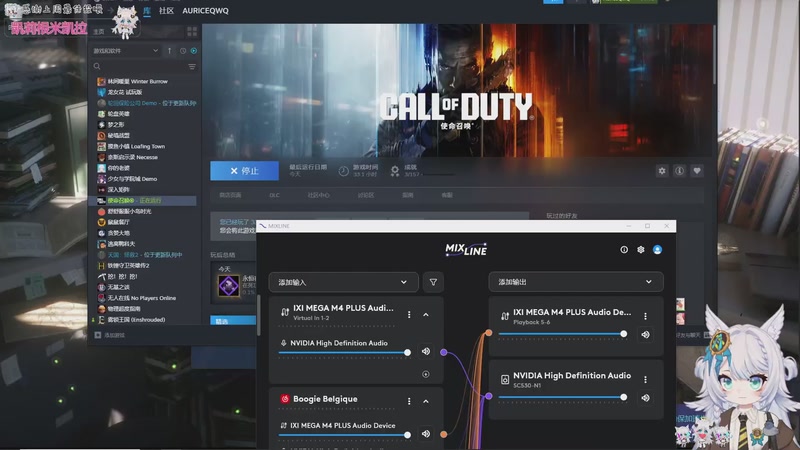The image size is (800, 450).
Task: Click Steam recent activity clock icon
Action: point(183,51)
